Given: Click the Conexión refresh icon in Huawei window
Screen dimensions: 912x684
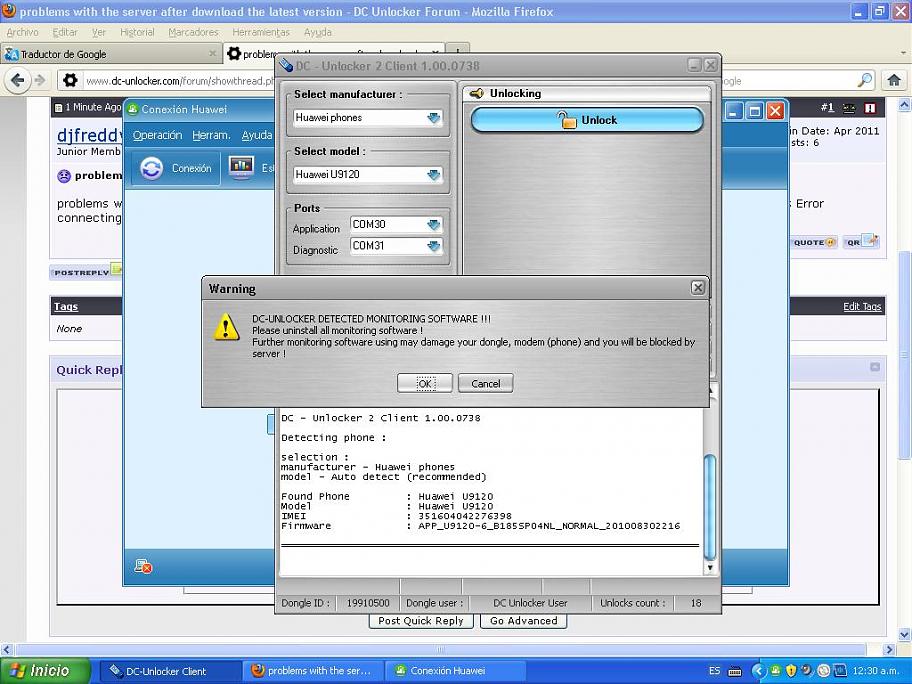Looking at the screenshot, I should tap(151, 168).
